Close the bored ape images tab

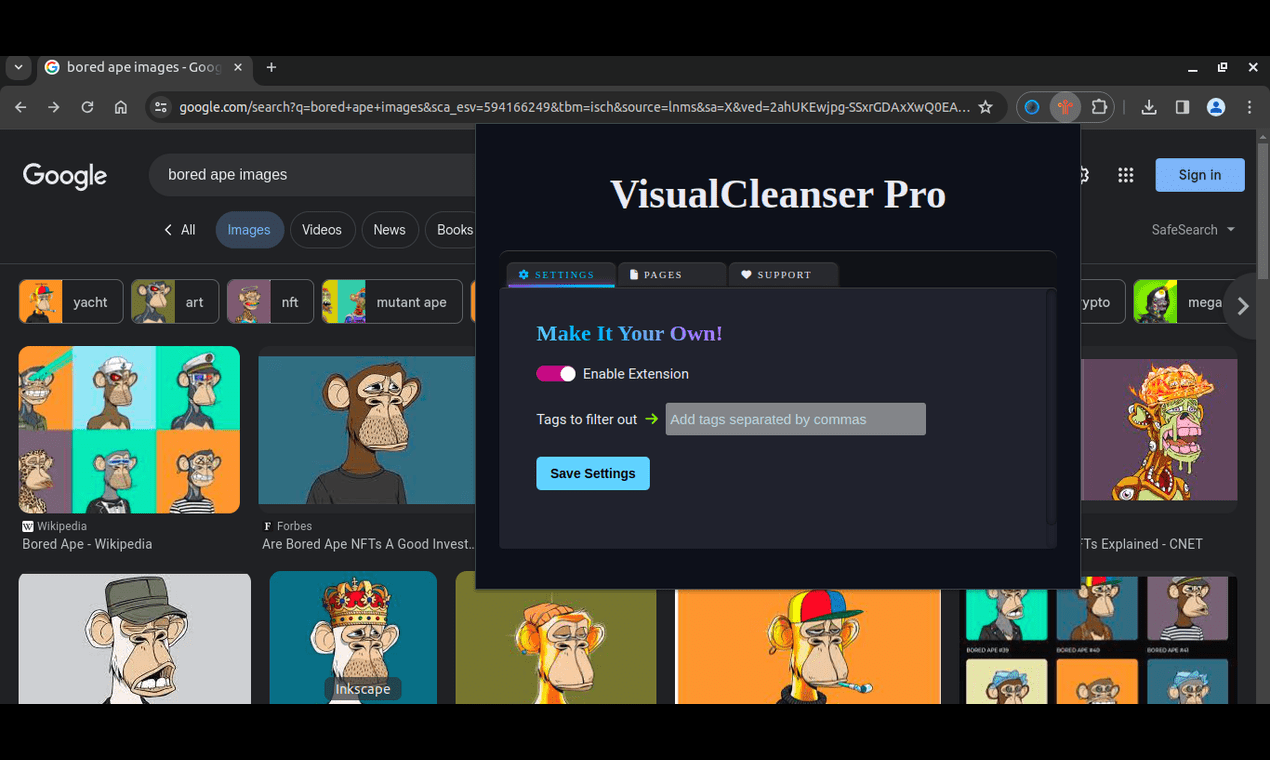click(x=238, y=67)
